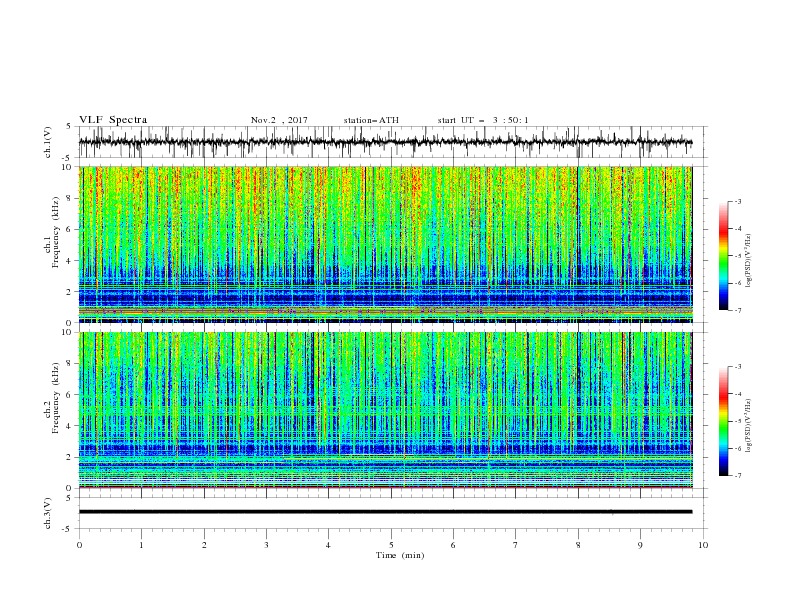This screenshot has width=792, height=612.
Task: Click the ch.2 spectrogram plot
Action: [385, 410]
